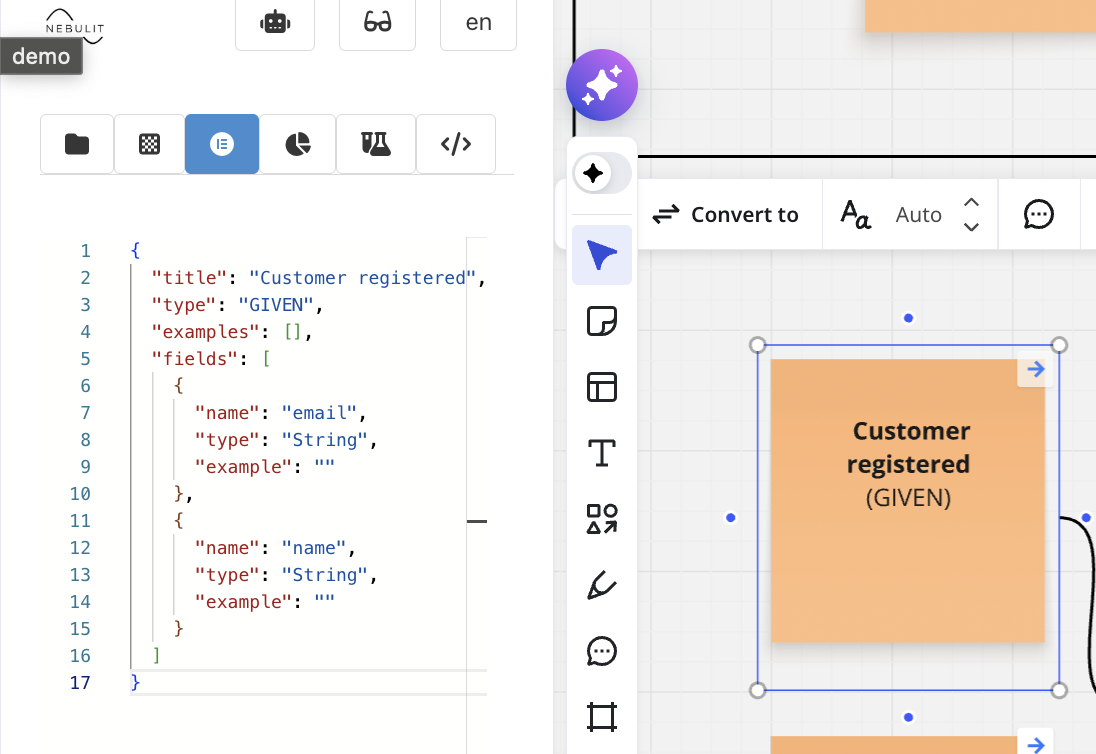Select the cursor pointer tool
This screenshot has height=754, width=1096.
[x=602, y=255]
